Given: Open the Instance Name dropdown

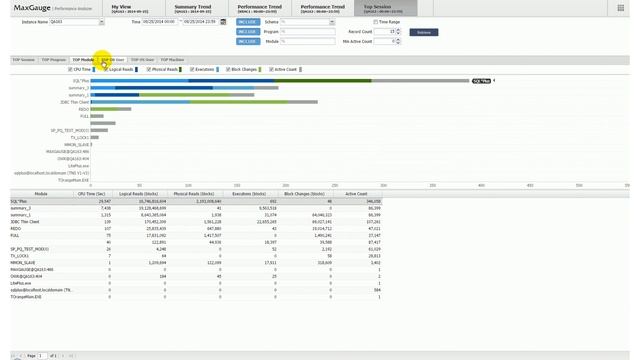Looking at the screenshot, I should pyautogui.click(x=102, y=22).
